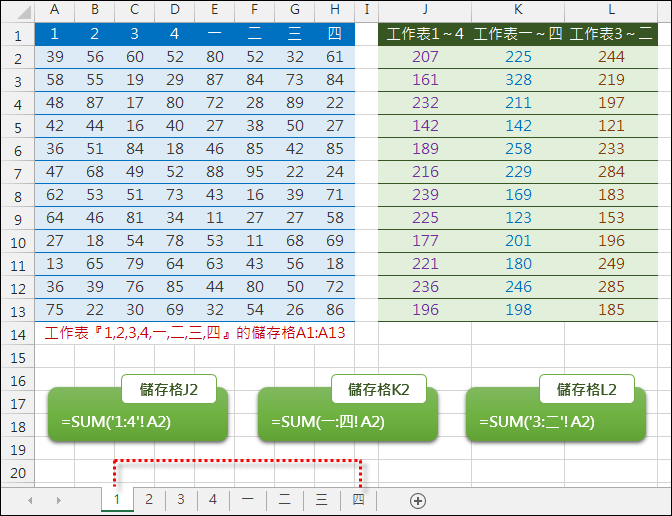Image resolution: width=672 pixels, height=516 pixels.
Task: Switch to sheet tab 1
Action: 117,499
